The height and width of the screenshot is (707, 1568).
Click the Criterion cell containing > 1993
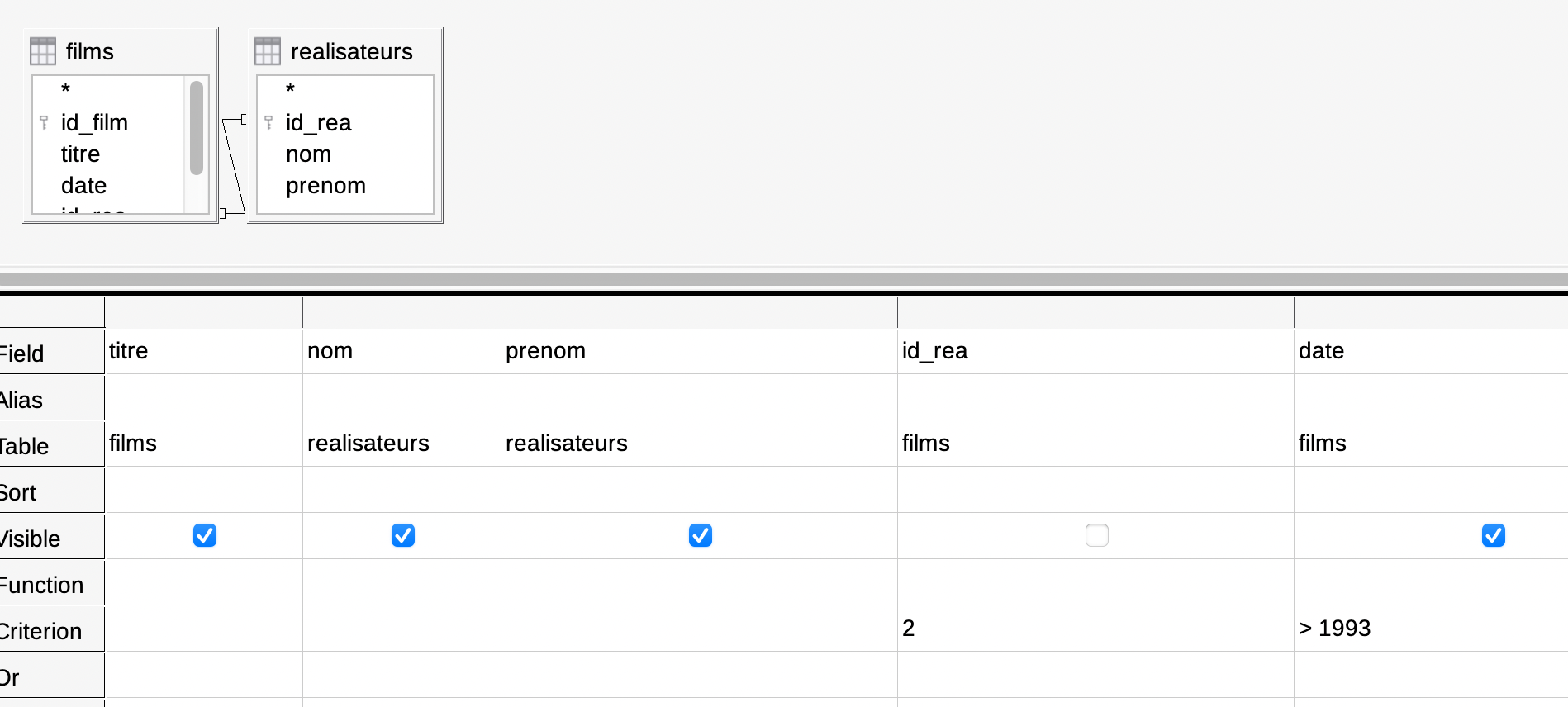point(1431,629)
